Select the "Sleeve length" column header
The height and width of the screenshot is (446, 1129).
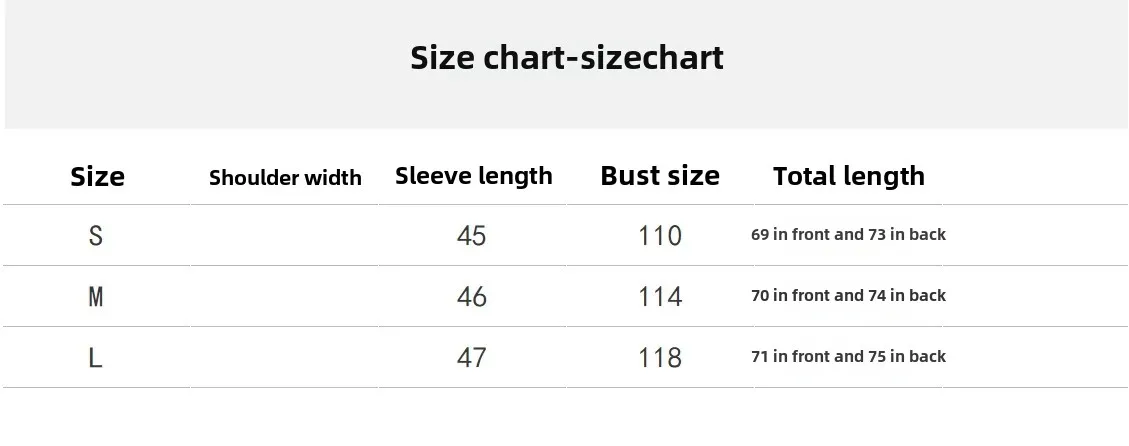pyautogui.click(x=473, y=176)
